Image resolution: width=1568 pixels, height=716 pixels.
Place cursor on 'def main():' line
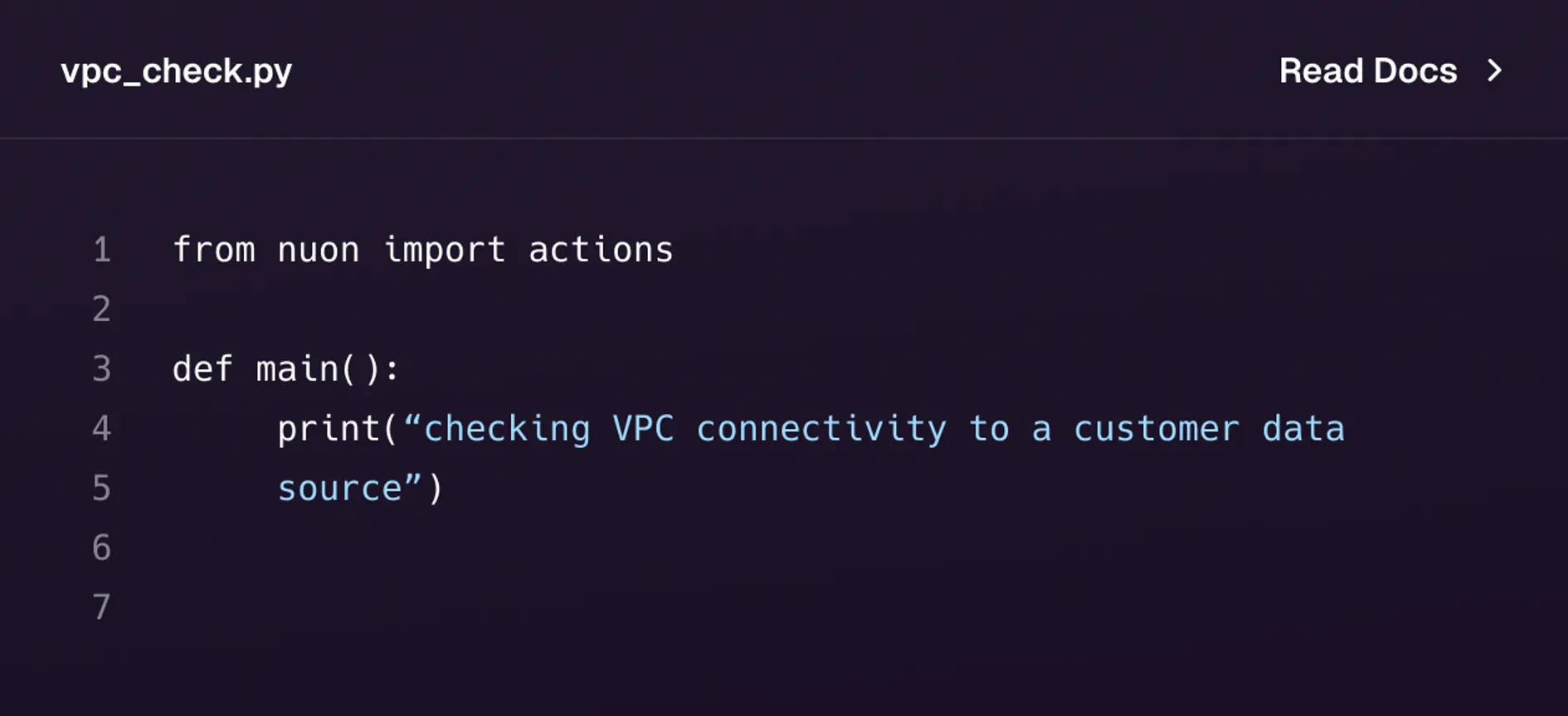pyautogui.click(x=286, y=369)
